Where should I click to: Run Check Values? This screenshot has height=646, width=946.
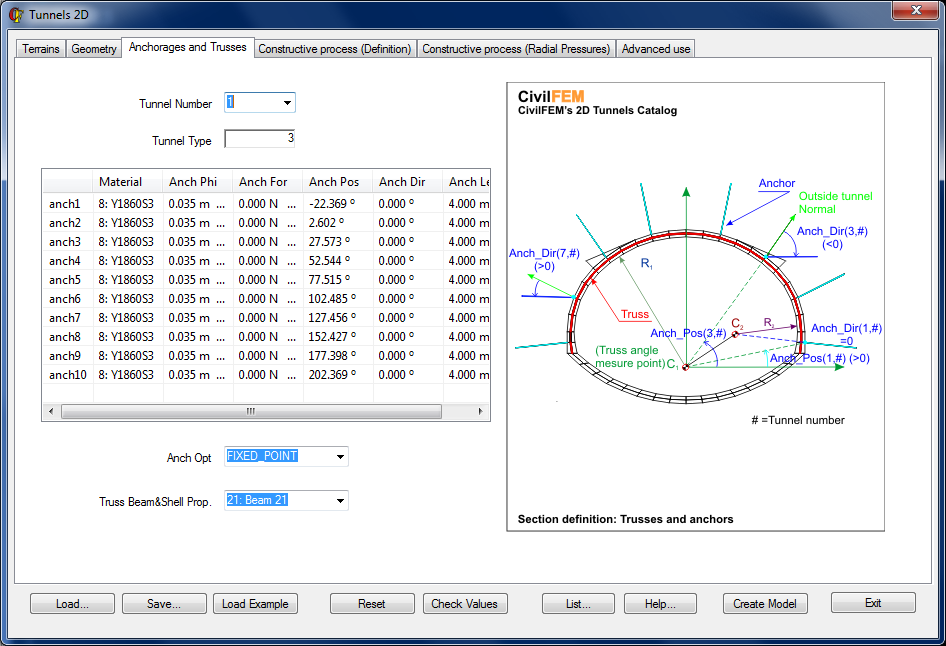tap(465, 604)
